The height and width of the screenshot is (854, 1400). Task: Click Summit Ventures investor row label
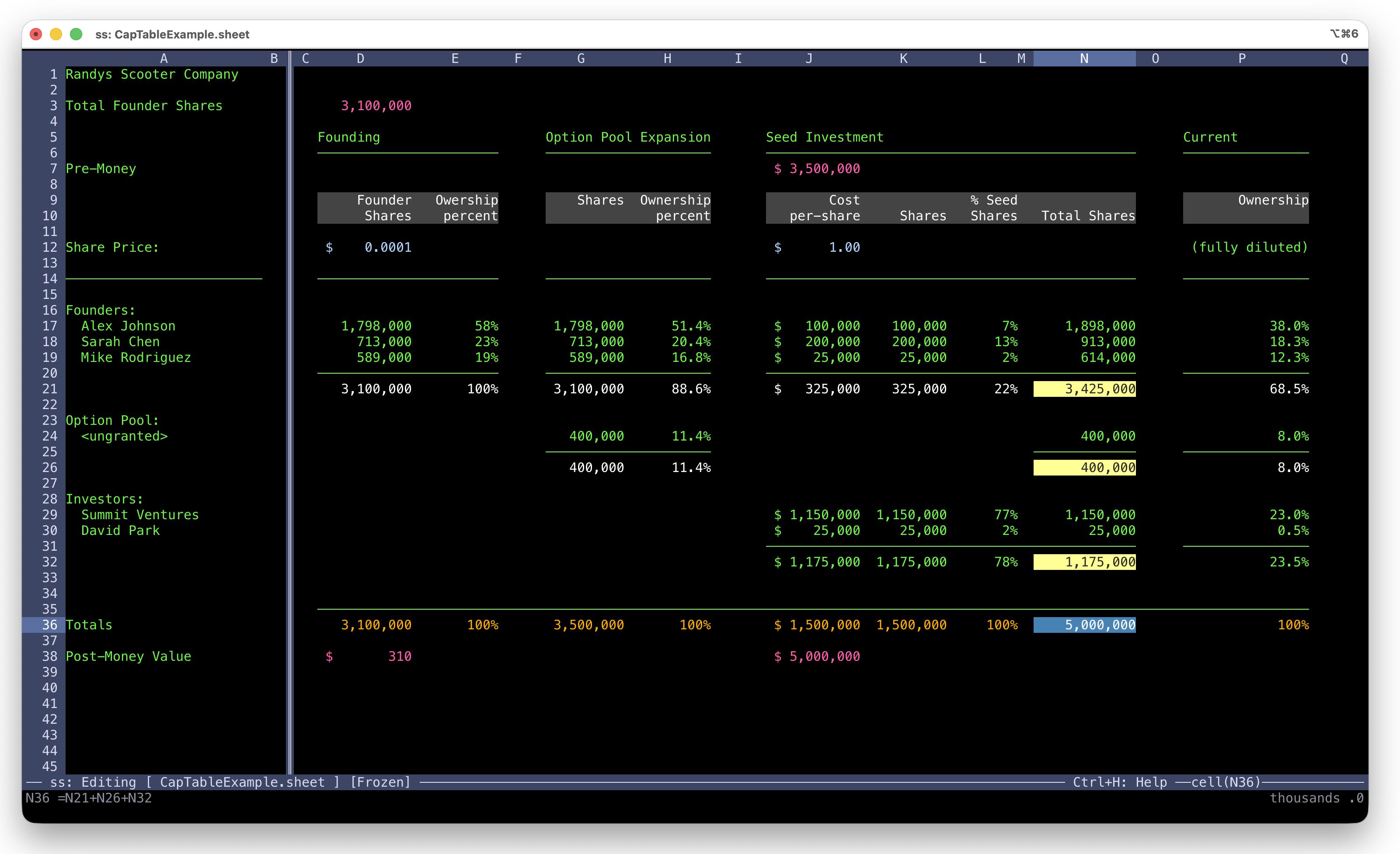point(140,514)
